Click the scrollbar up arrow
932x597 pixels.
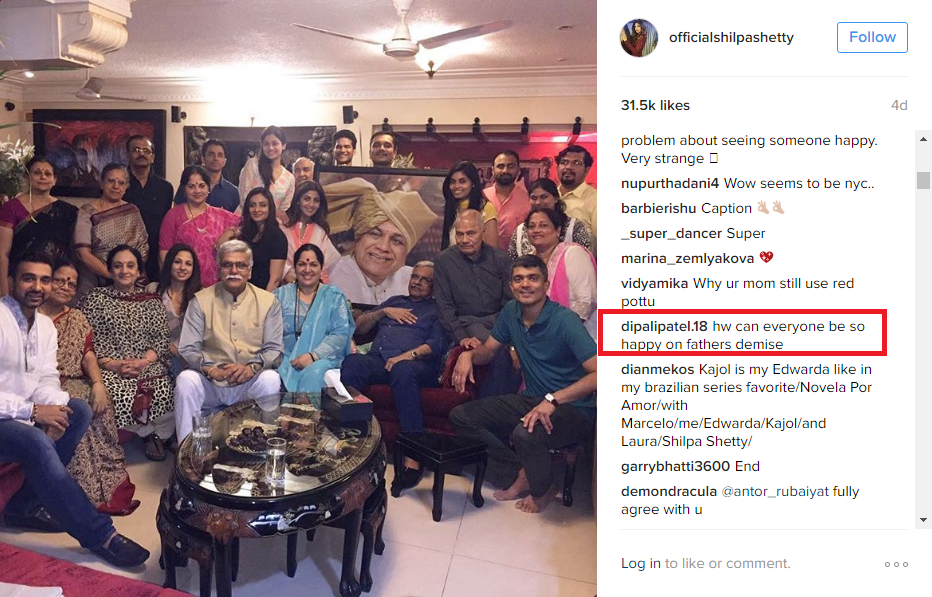pyautogui.click(x=923, y=139)
